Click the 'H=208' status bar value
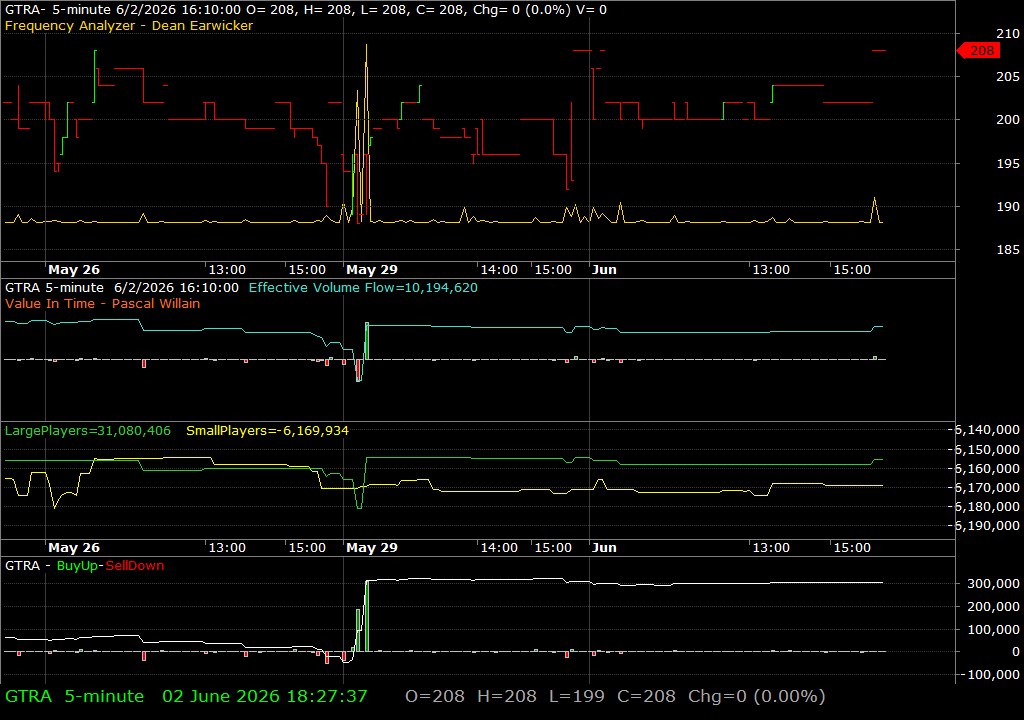1024x720 pixels. [507, 696]
